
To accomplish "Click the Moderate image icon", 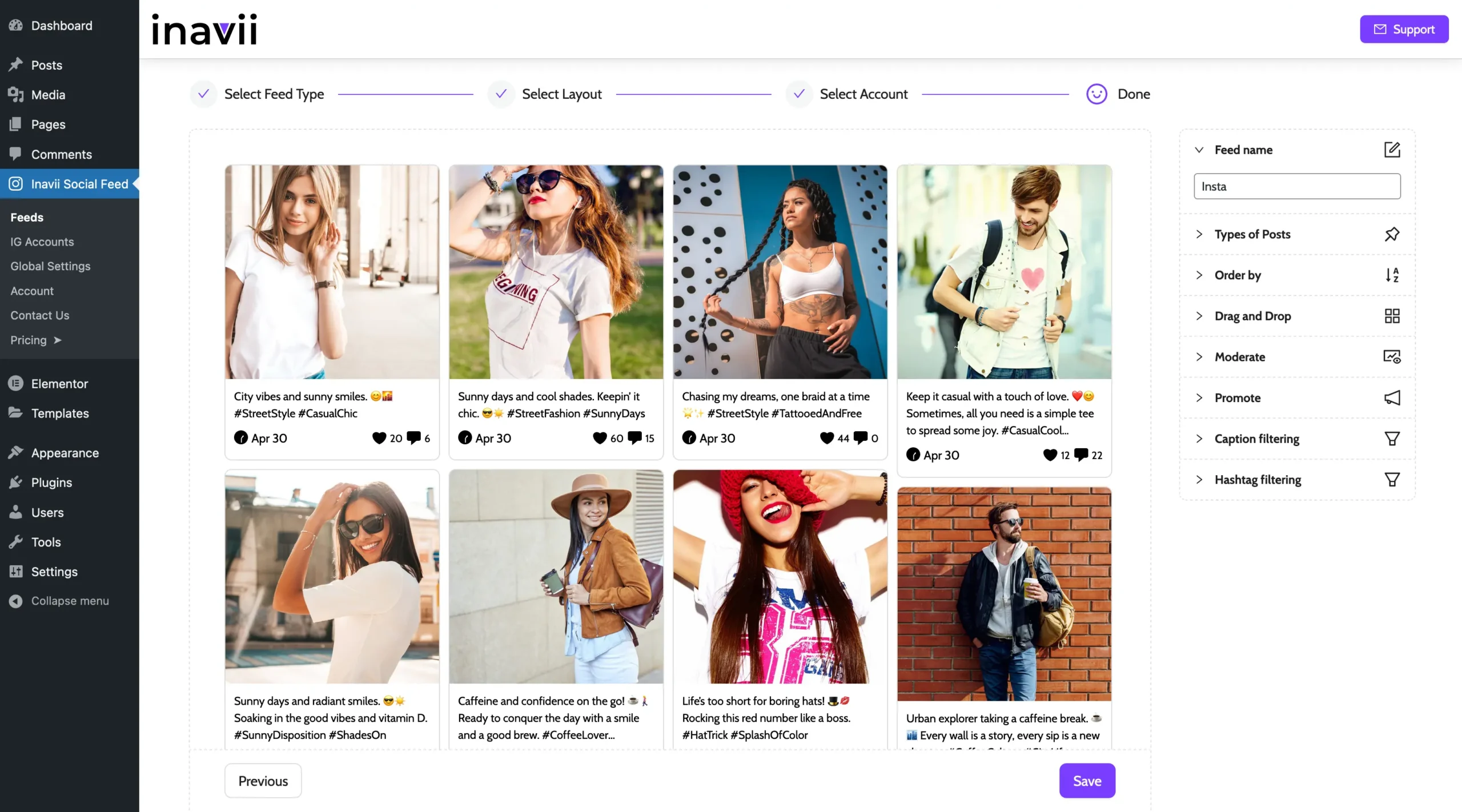I will pyautogui.click(x=1392, y=357).
